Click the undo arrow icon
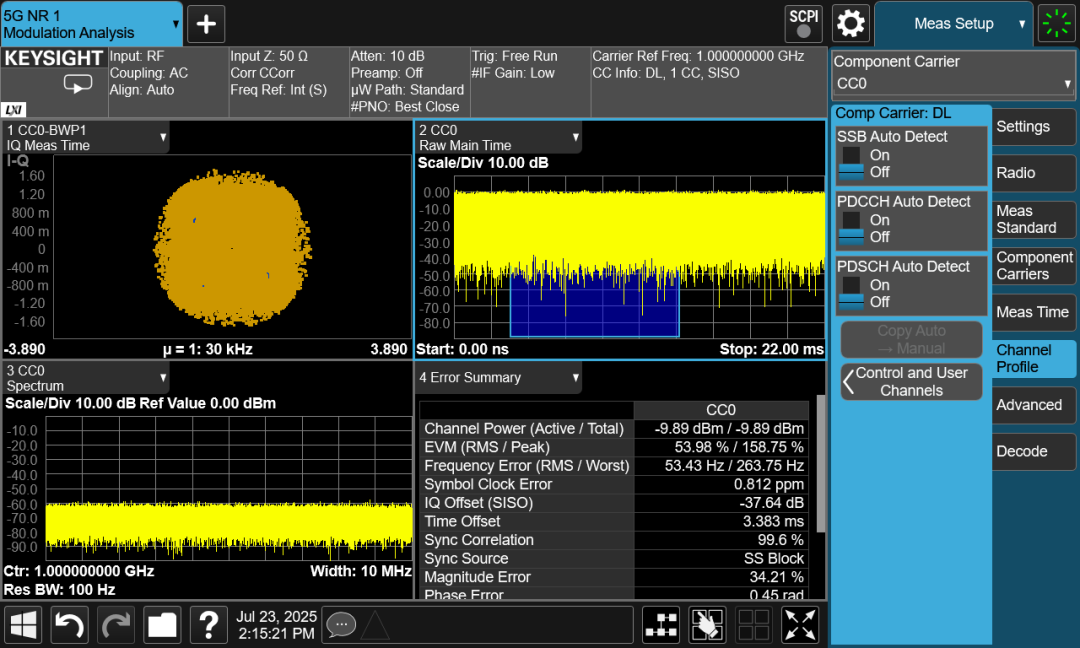 pyautogui.click(x=69, y=625)
